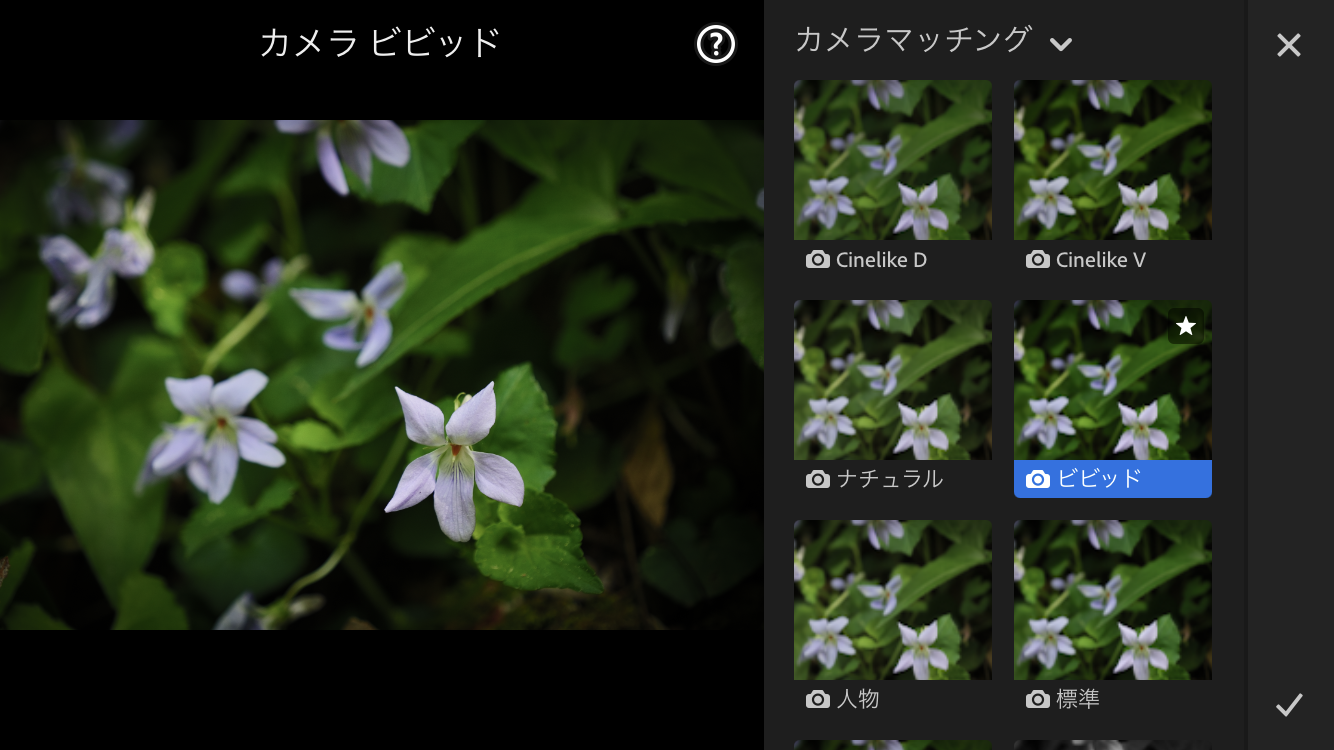Choose the ビビッド profile thumbnail
This screenshot has height=750, width=1334.
1113,380
